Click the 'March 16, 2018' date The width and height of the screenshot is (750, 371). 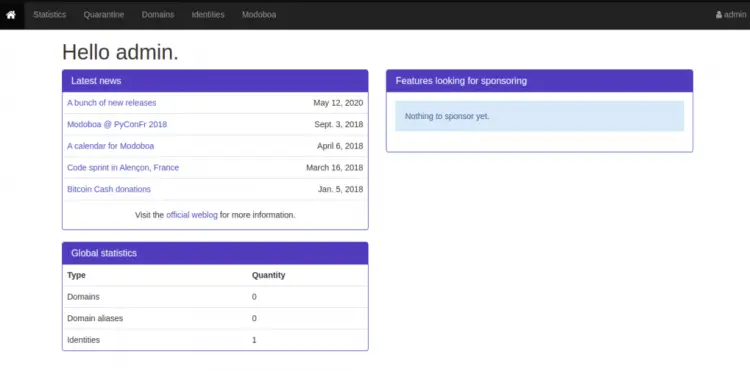click(335, 168)
